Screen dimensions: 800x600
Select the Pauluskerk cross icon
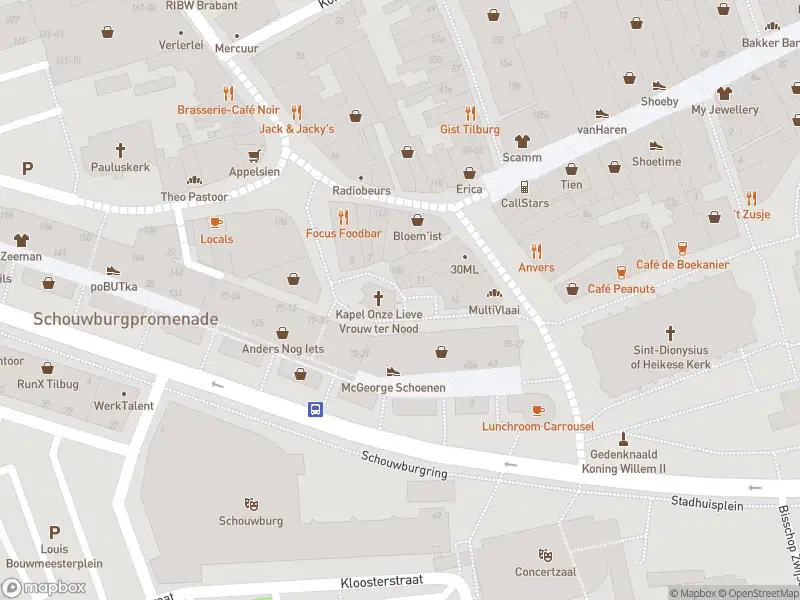120,151
